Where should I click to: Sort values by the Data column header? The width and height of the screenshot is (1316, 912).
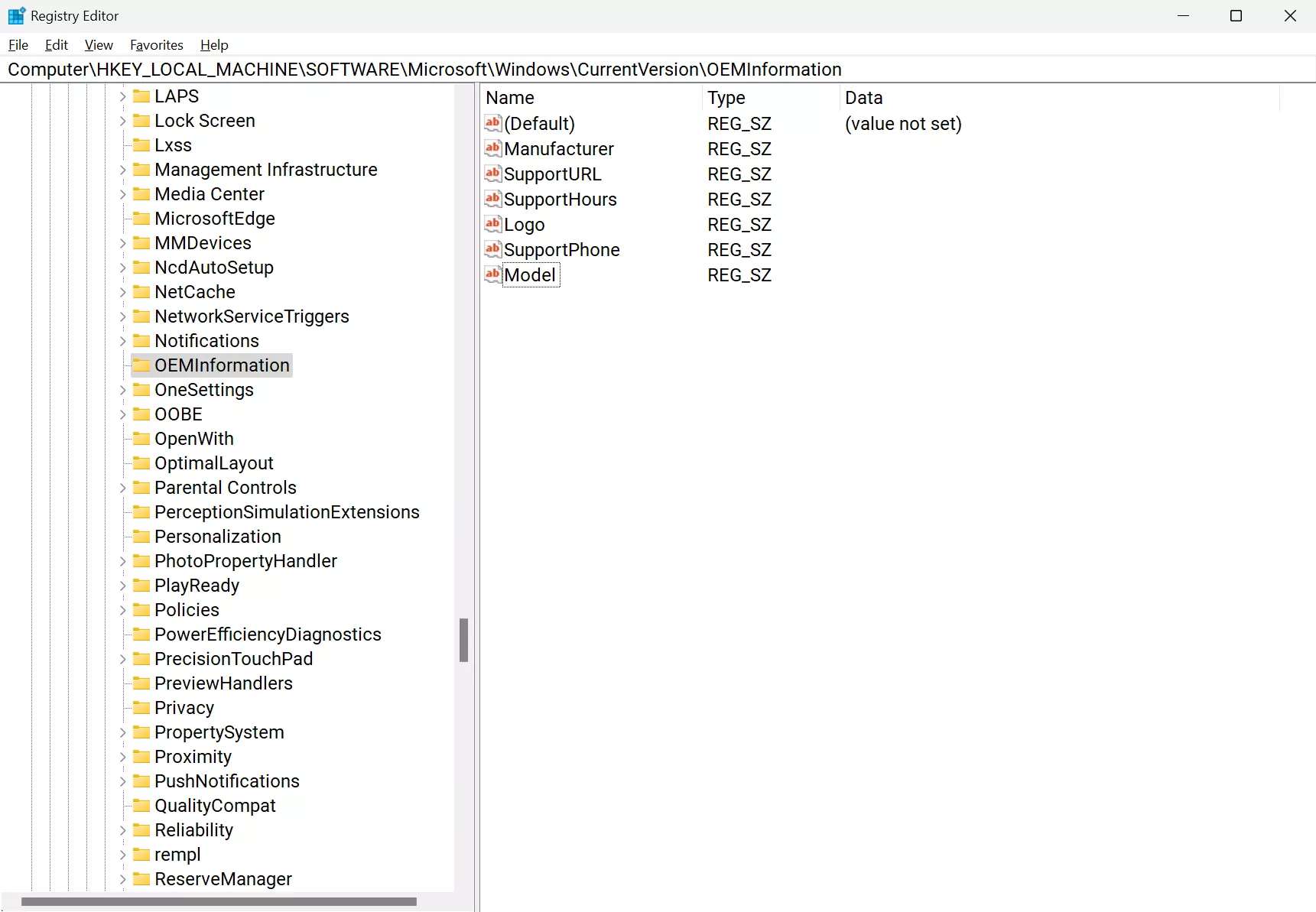click(1059, 98)
